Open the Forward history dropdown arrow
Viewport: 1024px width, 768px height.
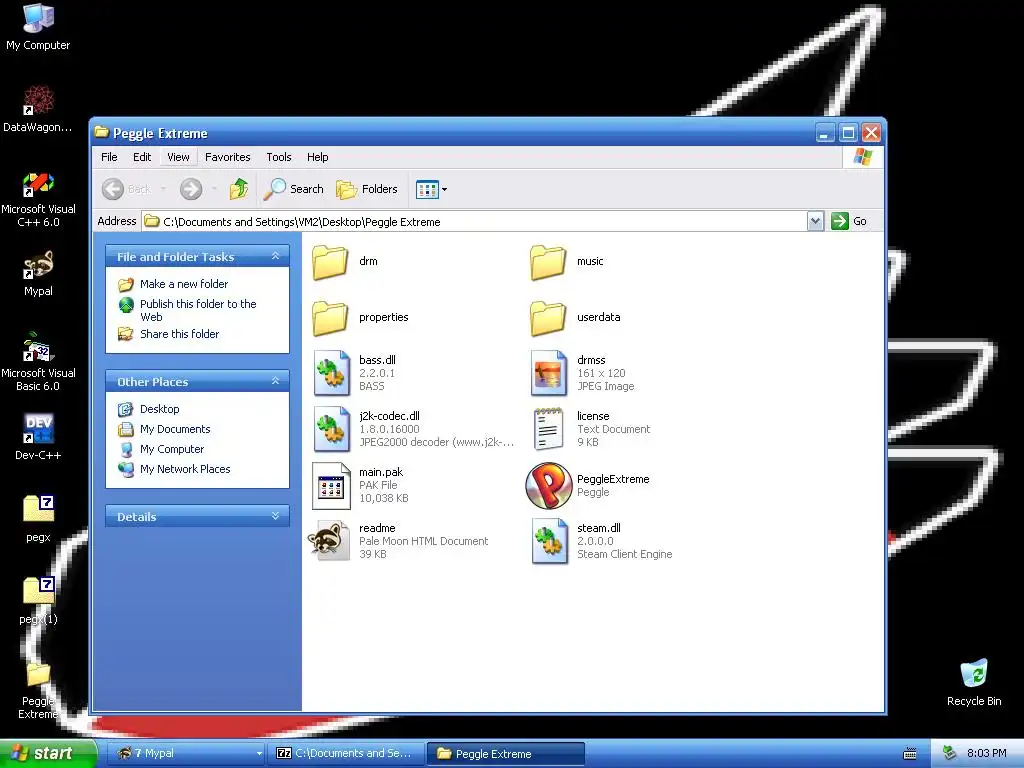click(214, 189)
